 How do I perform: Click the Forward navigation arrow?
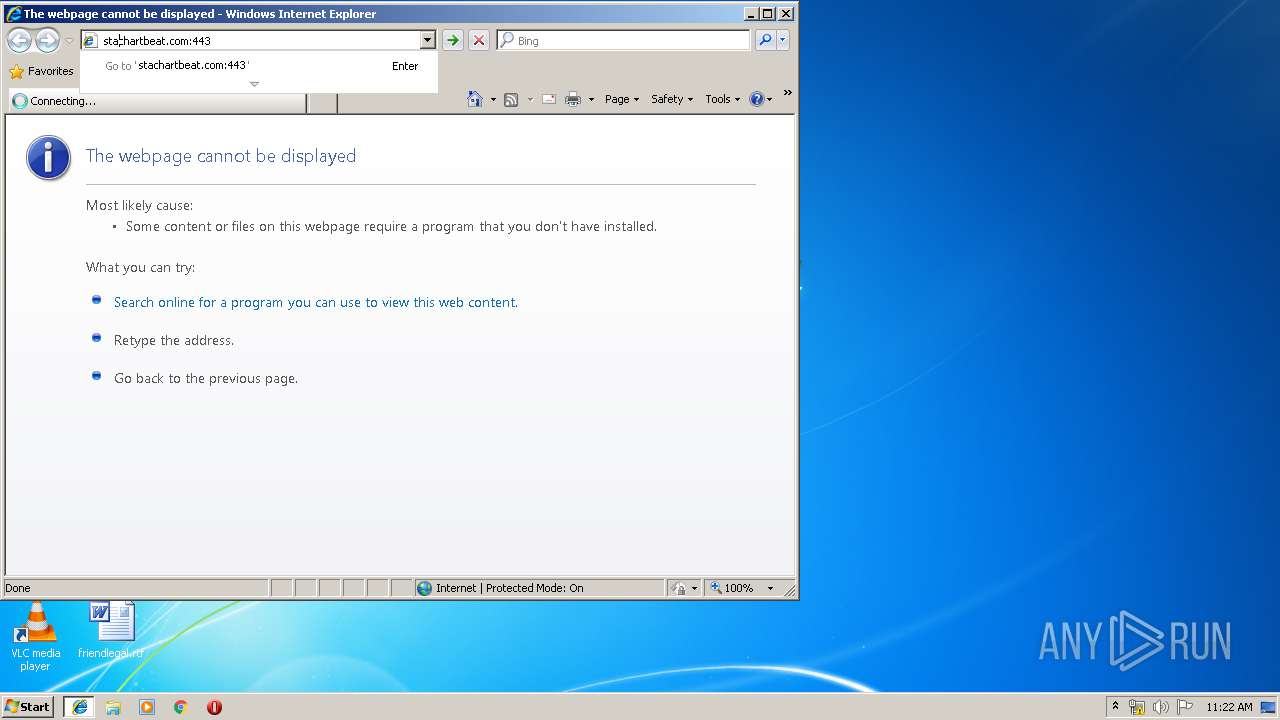[47, 40]
